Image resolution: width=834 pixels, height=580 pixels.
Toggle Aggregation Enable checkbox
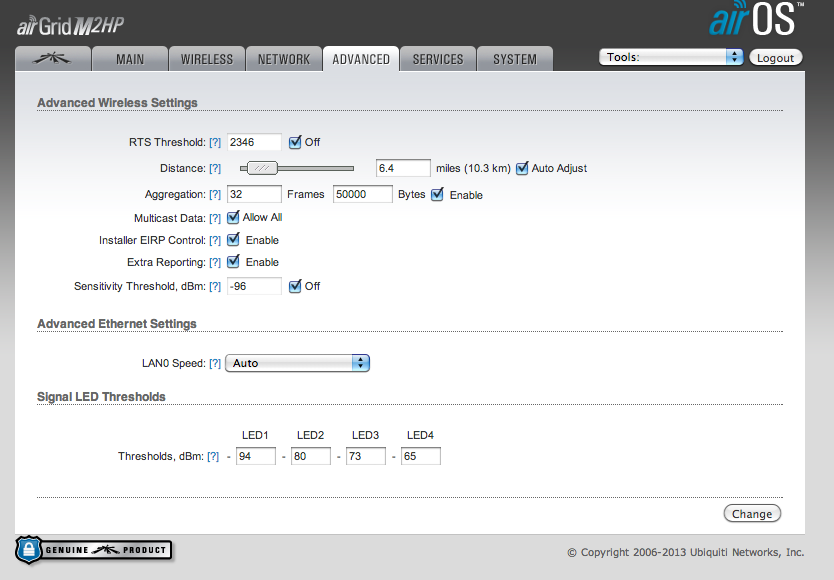(437, 194)
